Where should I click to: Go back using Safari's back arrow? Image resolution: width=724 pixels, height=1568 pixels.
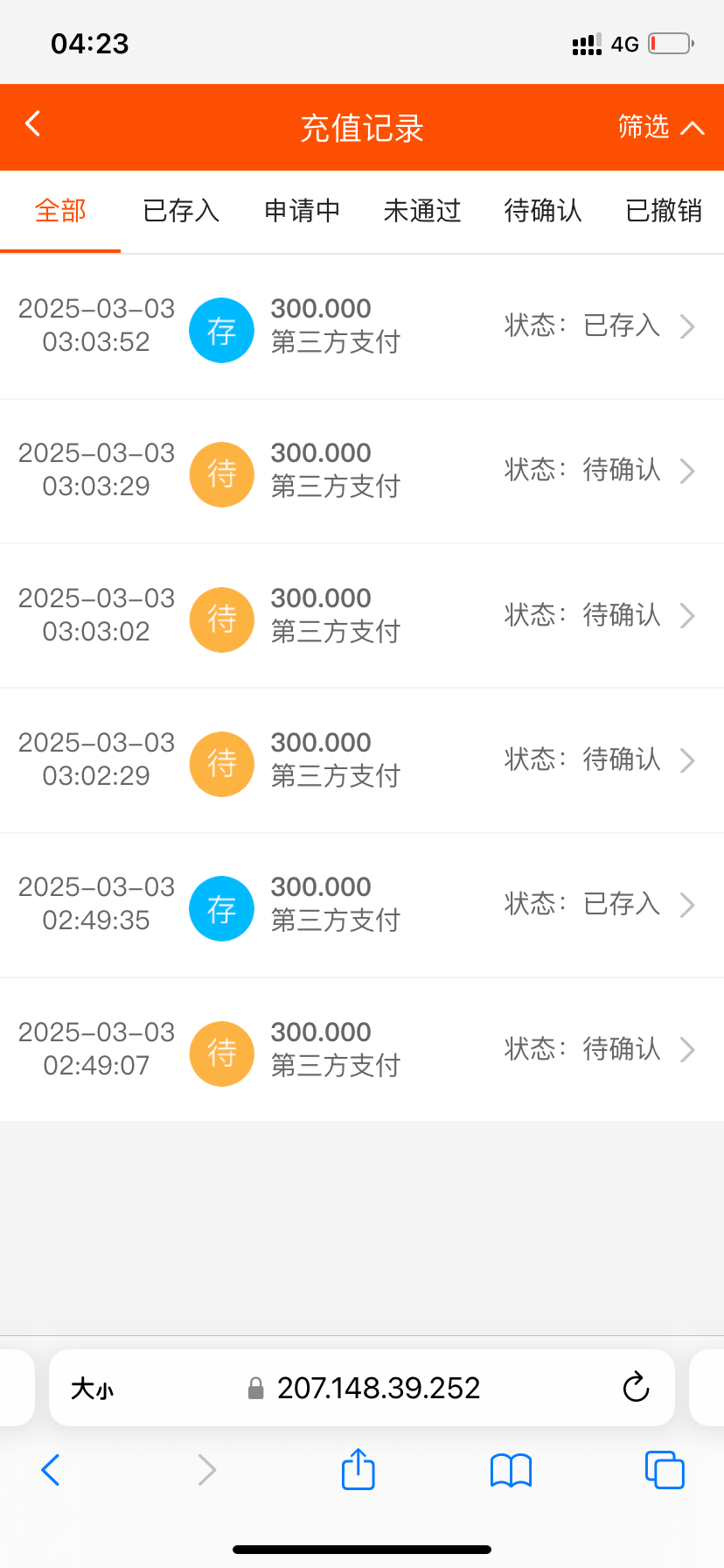[51, 1470]
